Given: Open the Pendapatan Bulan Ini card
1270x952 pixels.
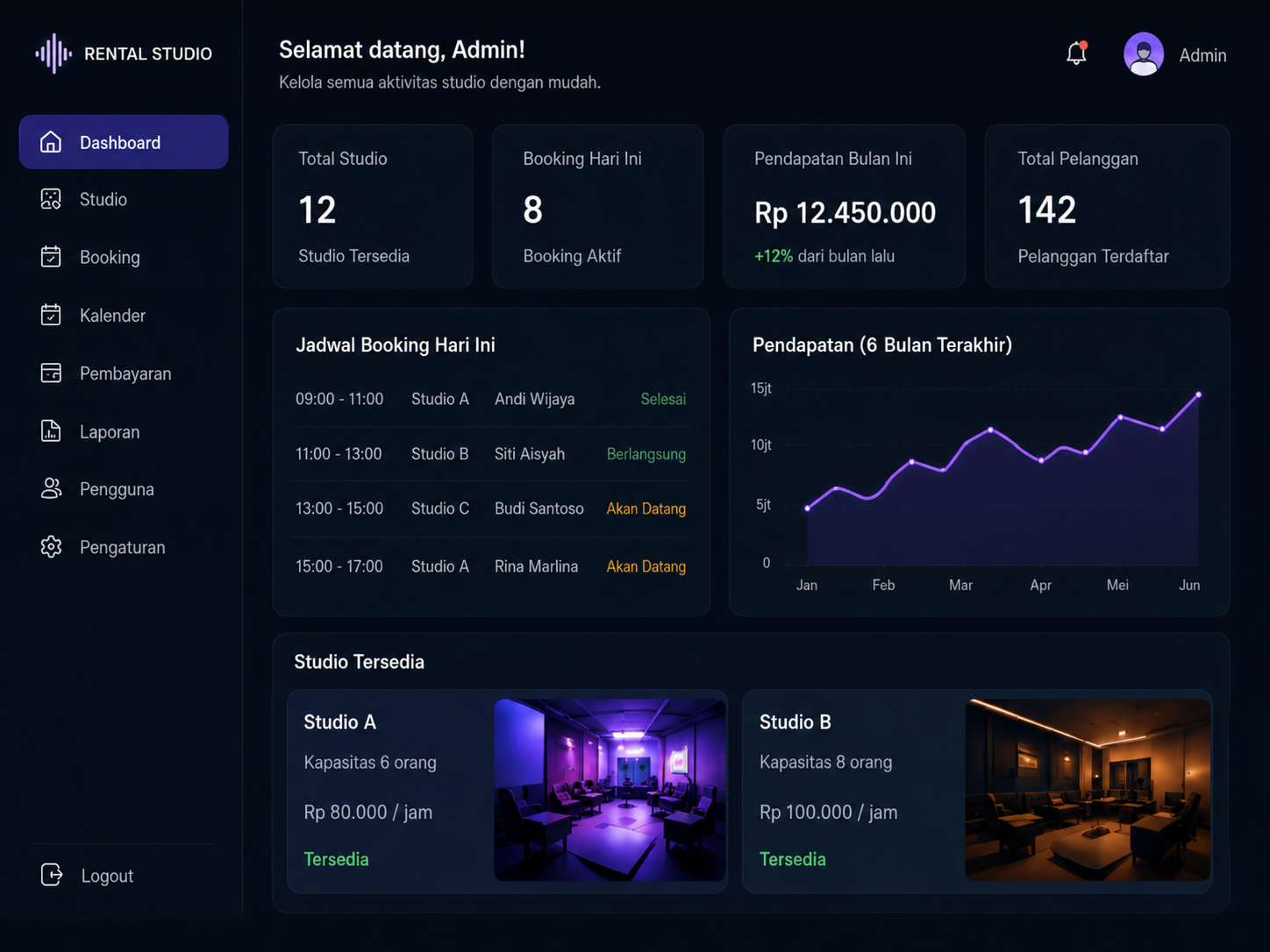Looking at the screenshot, I should [844, 206].
